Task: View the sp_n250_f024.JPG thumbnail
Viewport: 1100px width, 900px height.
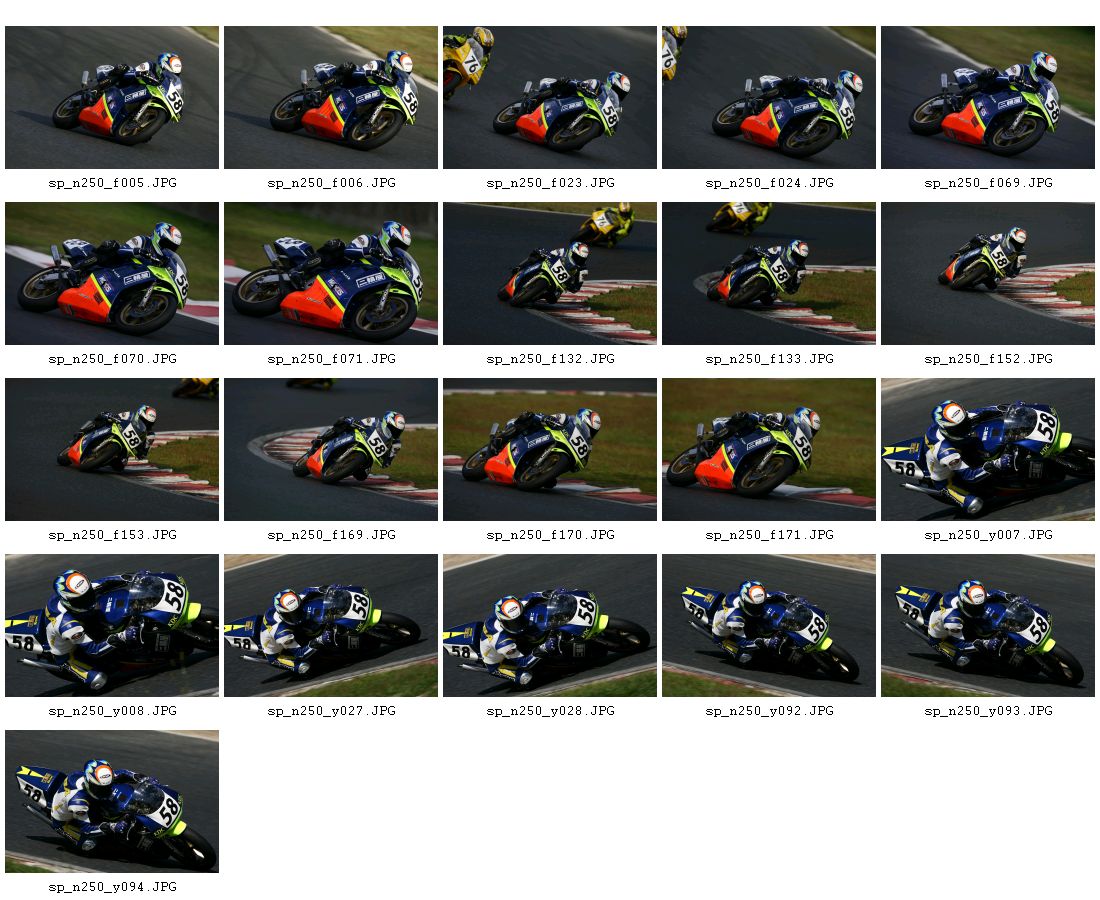Action: point(768,98)
